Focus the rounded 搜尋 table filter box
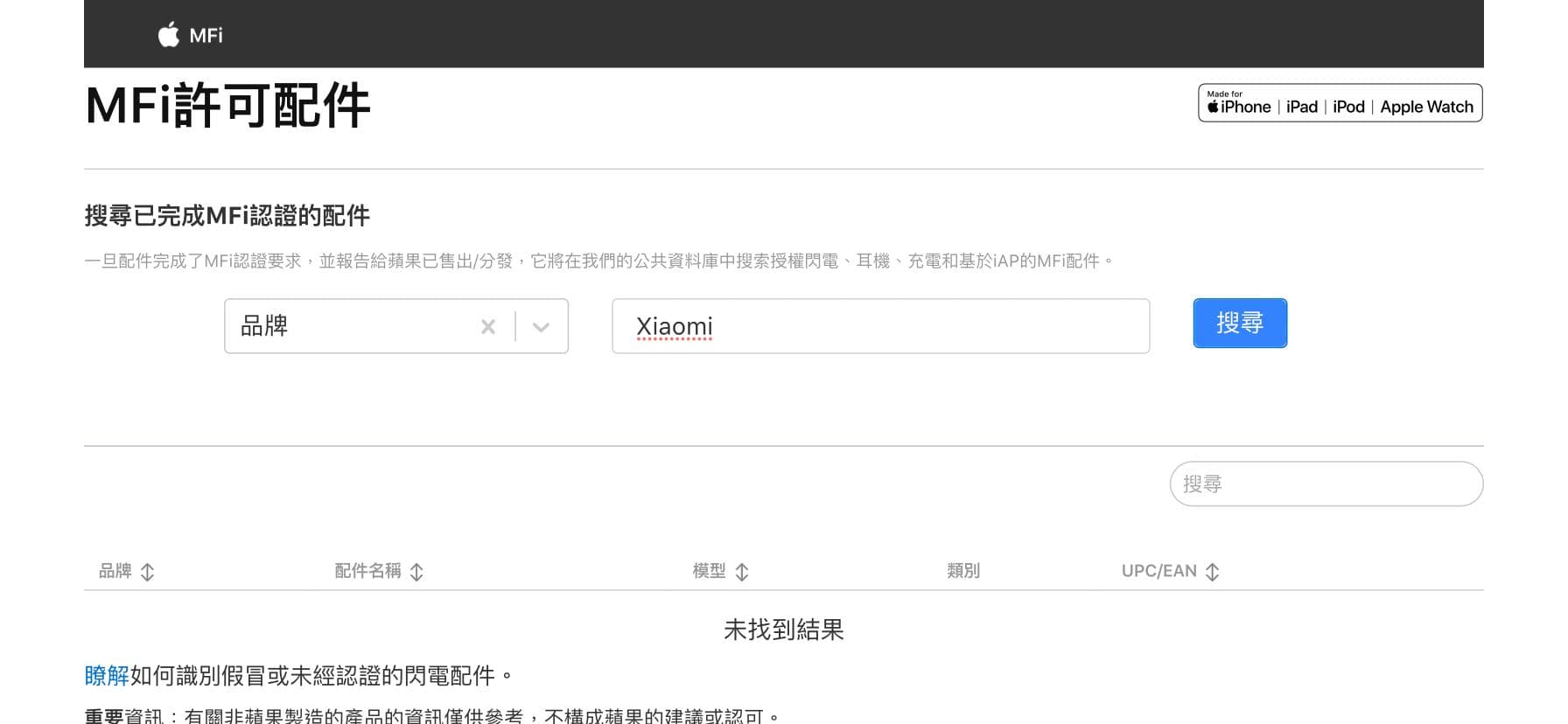Screen dimensions: 1568x724 (1325, 484)
